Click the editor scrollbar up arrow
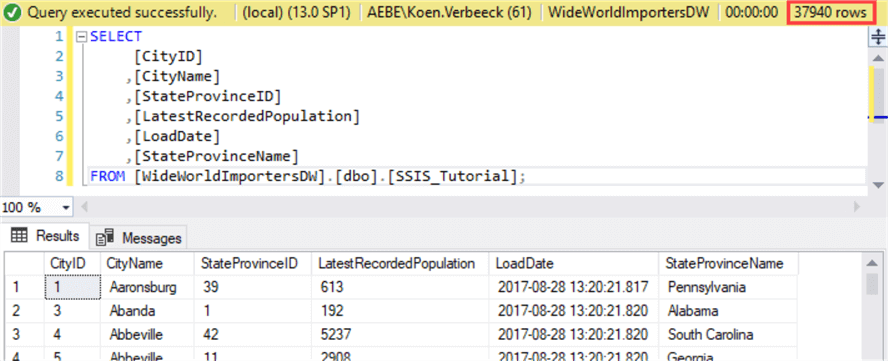 coord(877,58)
